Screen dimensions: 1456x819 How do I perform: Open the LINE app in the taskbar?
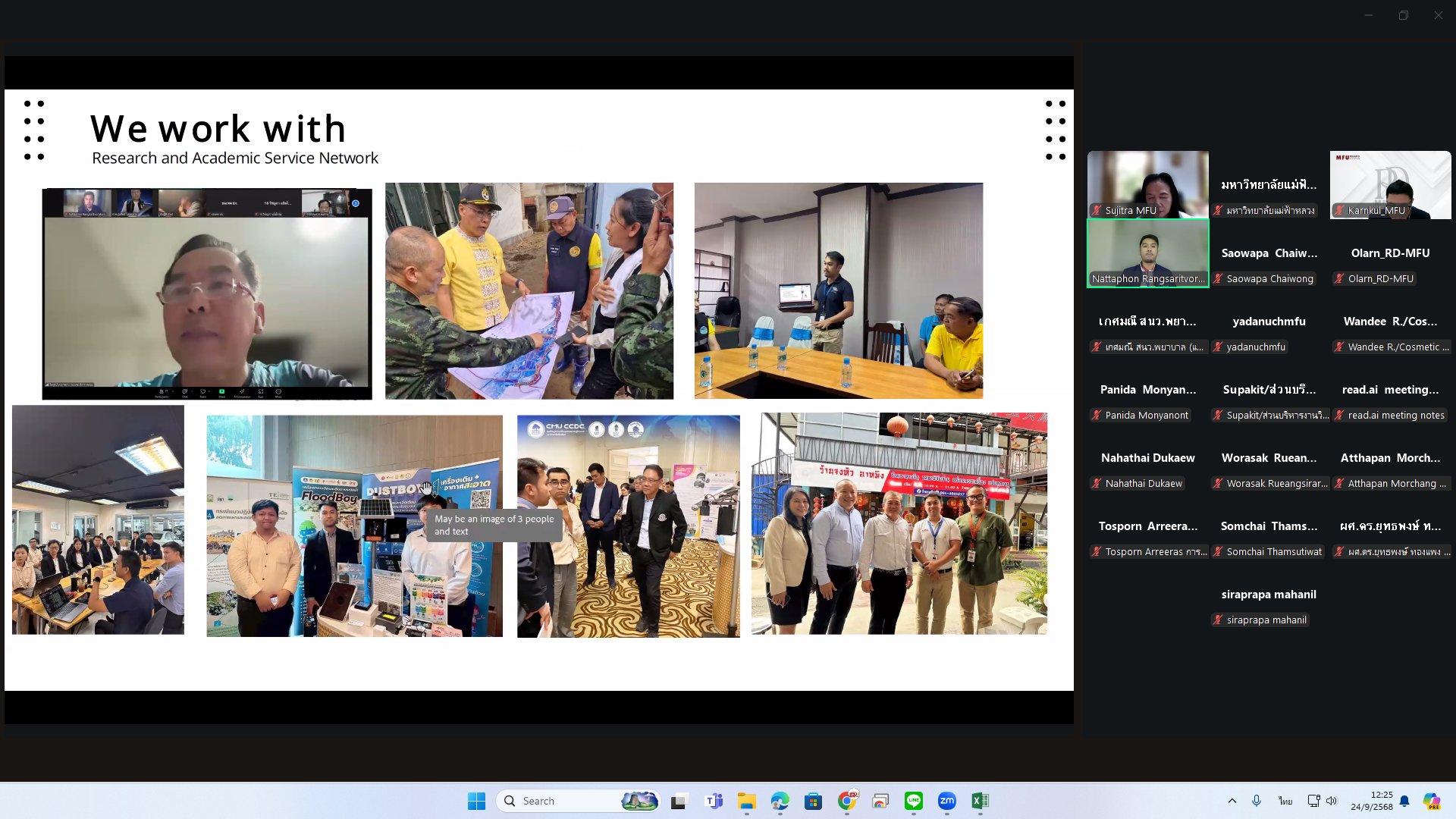click(x=913, y=801)
